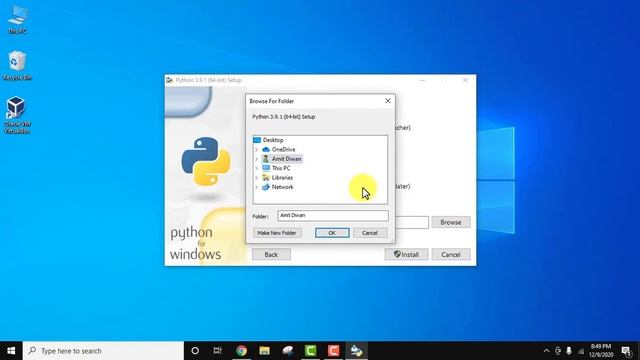Show hidden system tray icons
The image size is (640, 360).
click(547, 351)
